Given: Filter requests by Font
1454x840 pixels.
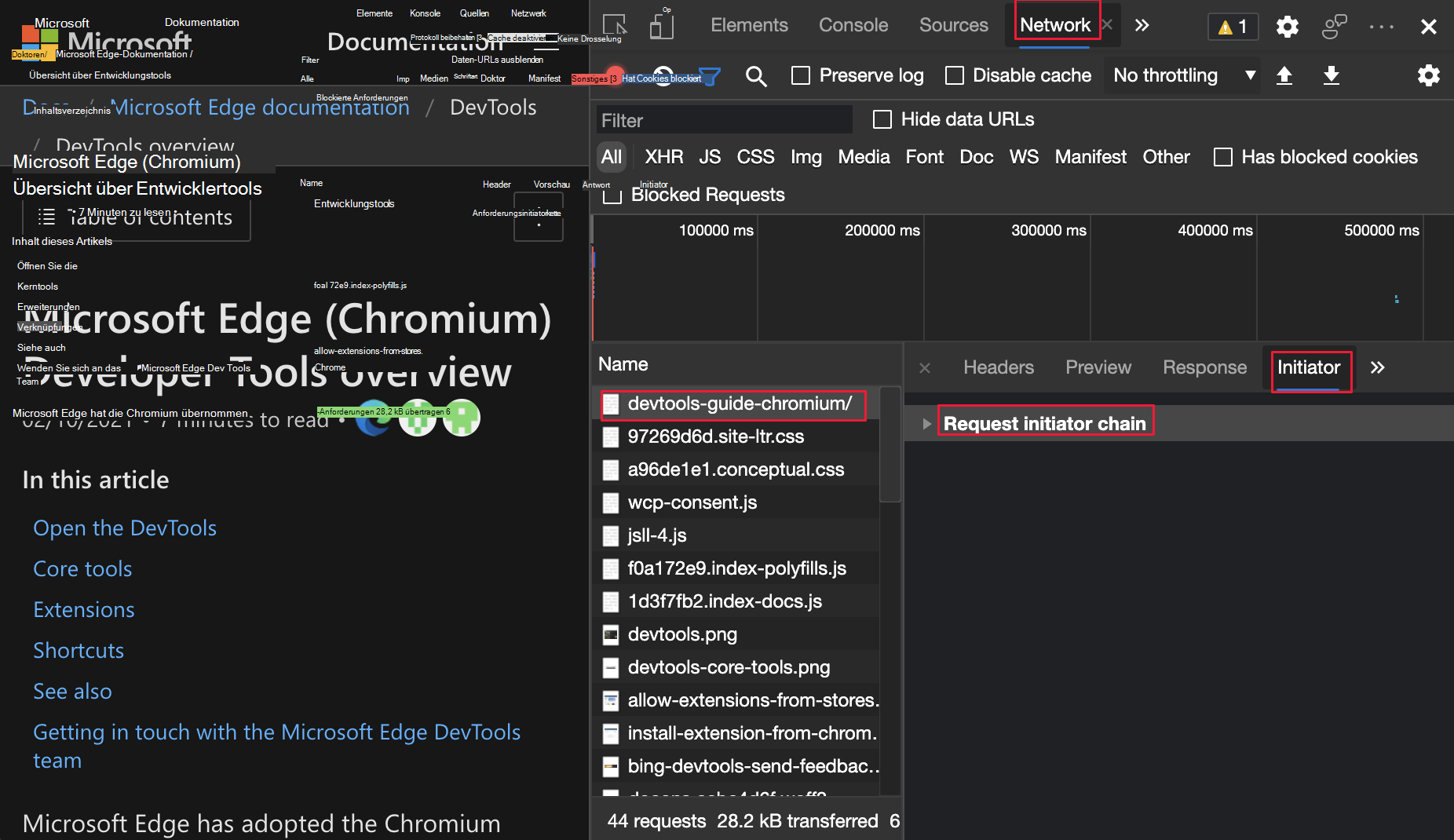Looking at the screenshot, I should pyautogui.click(x=925, y=157).
